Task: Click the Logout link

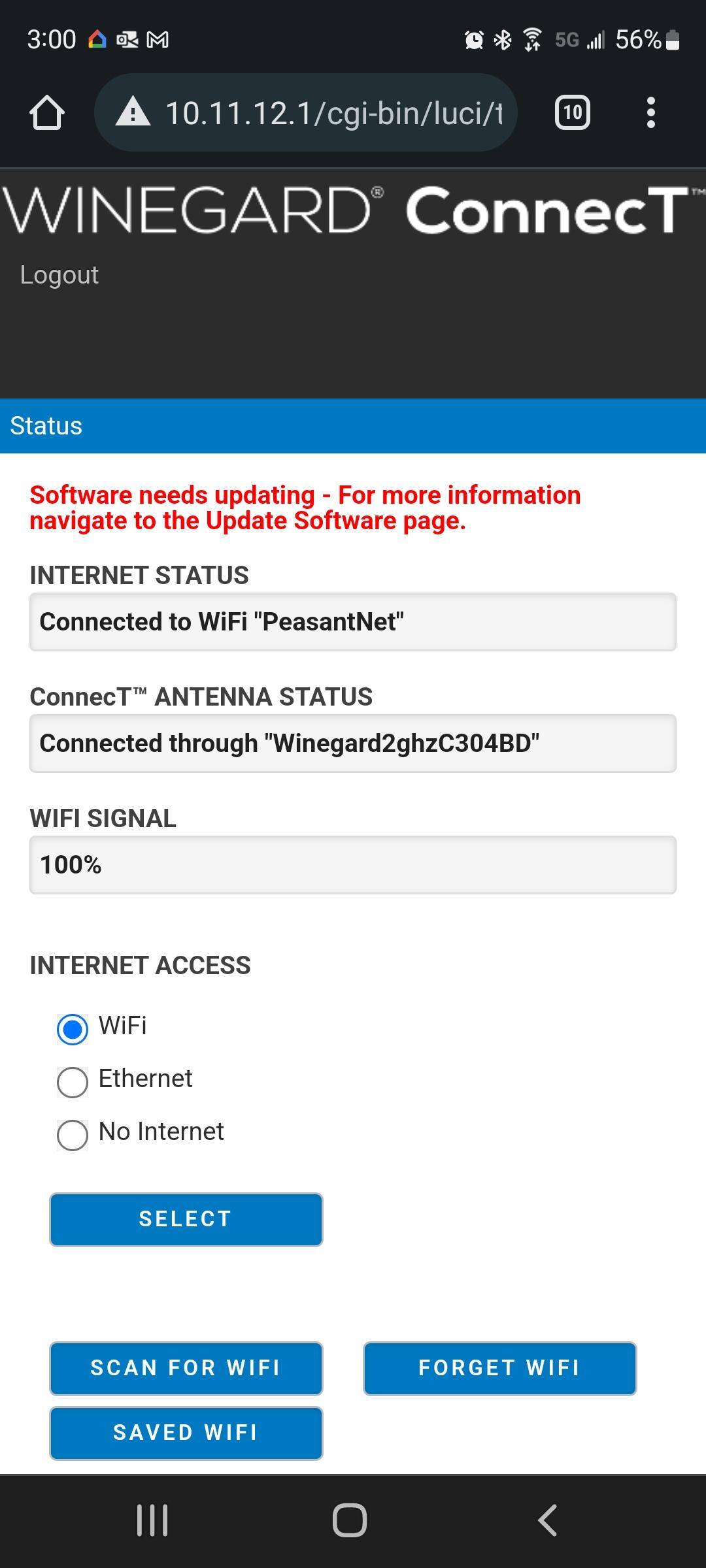Action: click(59, 275)
